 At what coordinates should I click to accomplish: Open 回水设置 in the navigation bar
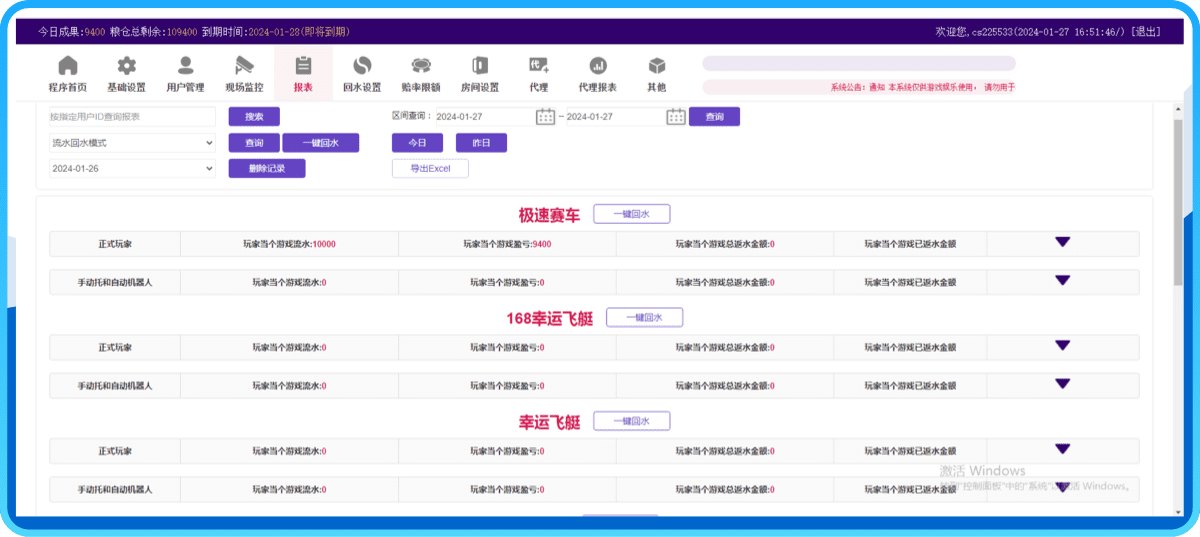tap(362, 67)
